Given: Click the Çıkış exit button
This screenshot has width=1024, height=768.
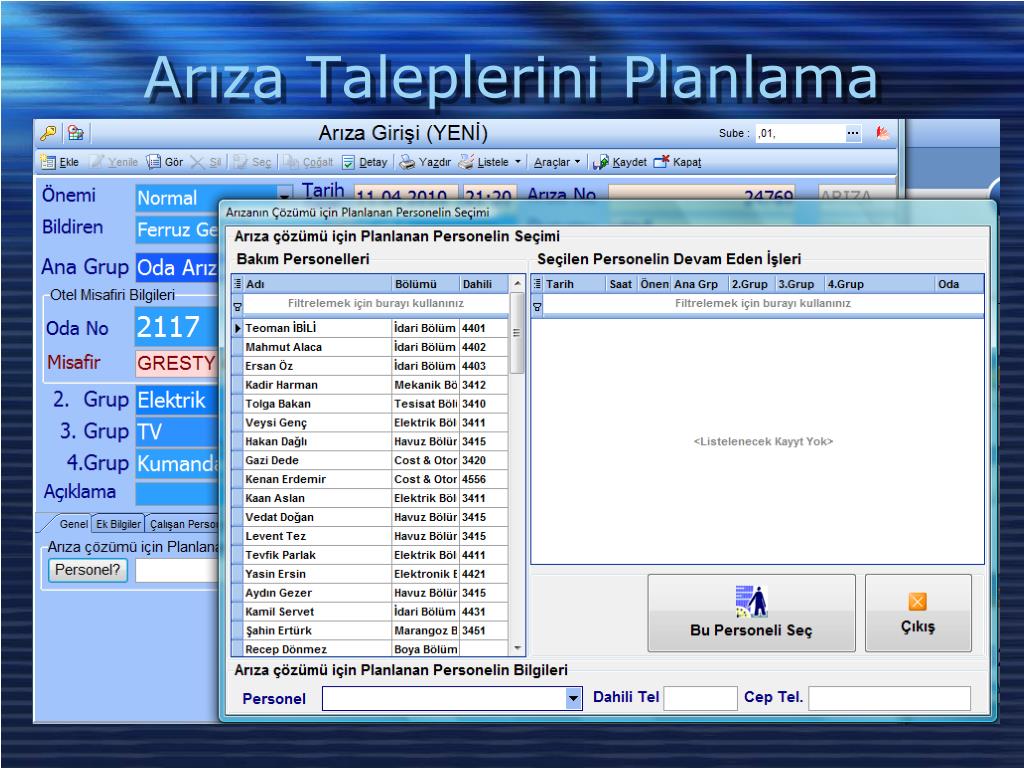Looking at the screenshot, I should (x=918, y=613).
